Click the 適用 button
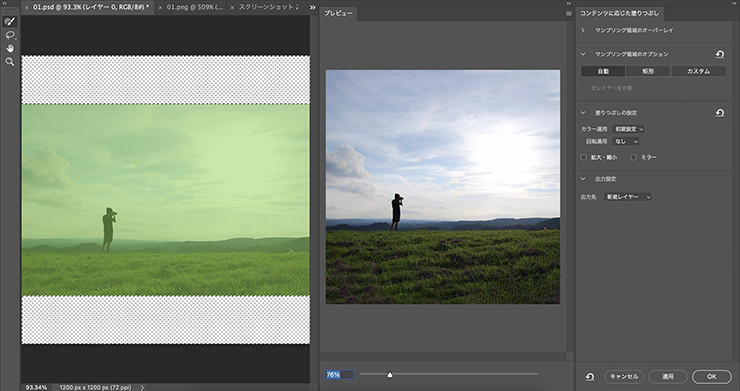The image size is (740, 391). [668, 376]
